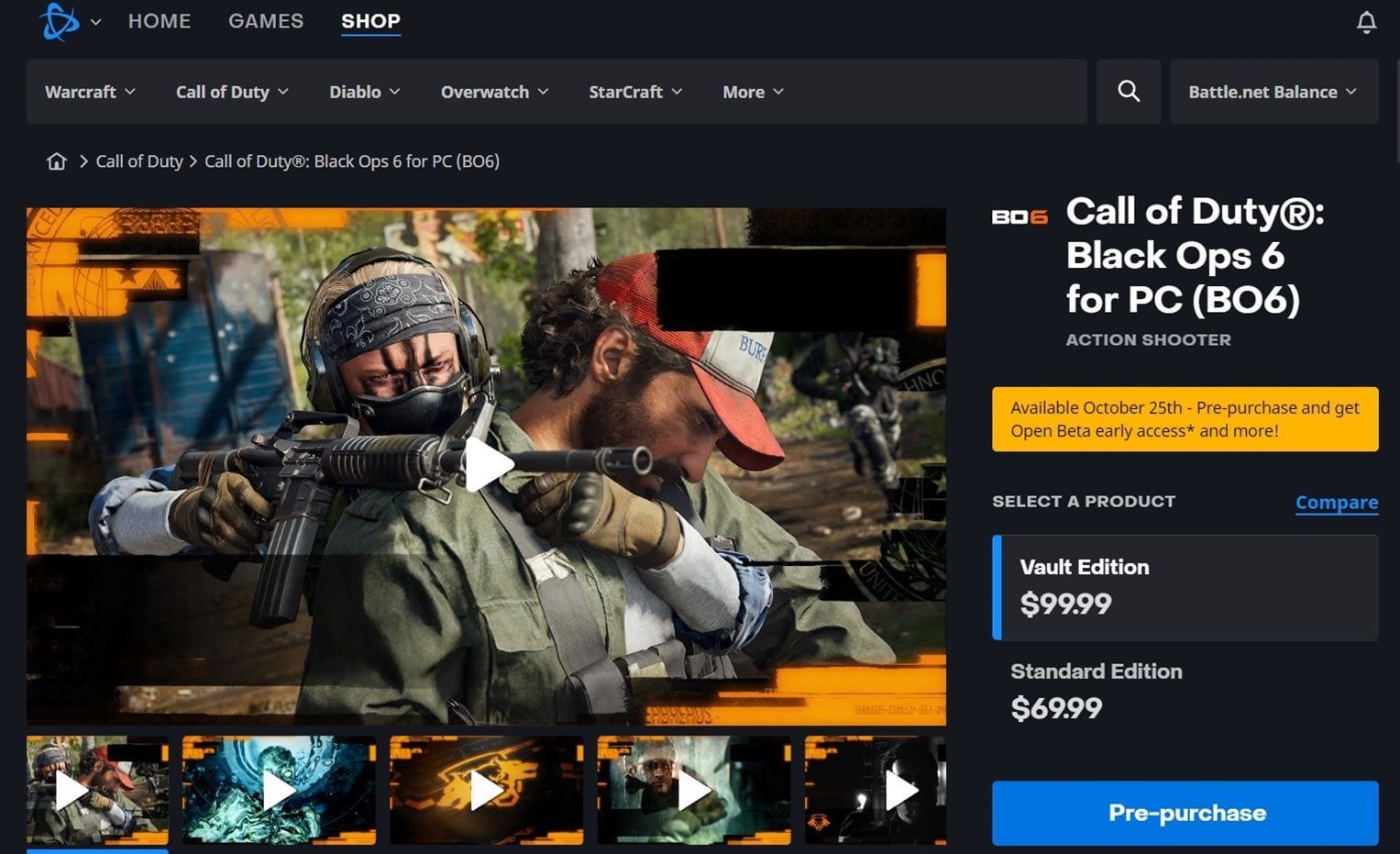Select the Vault Edition product

point(1185,585)
